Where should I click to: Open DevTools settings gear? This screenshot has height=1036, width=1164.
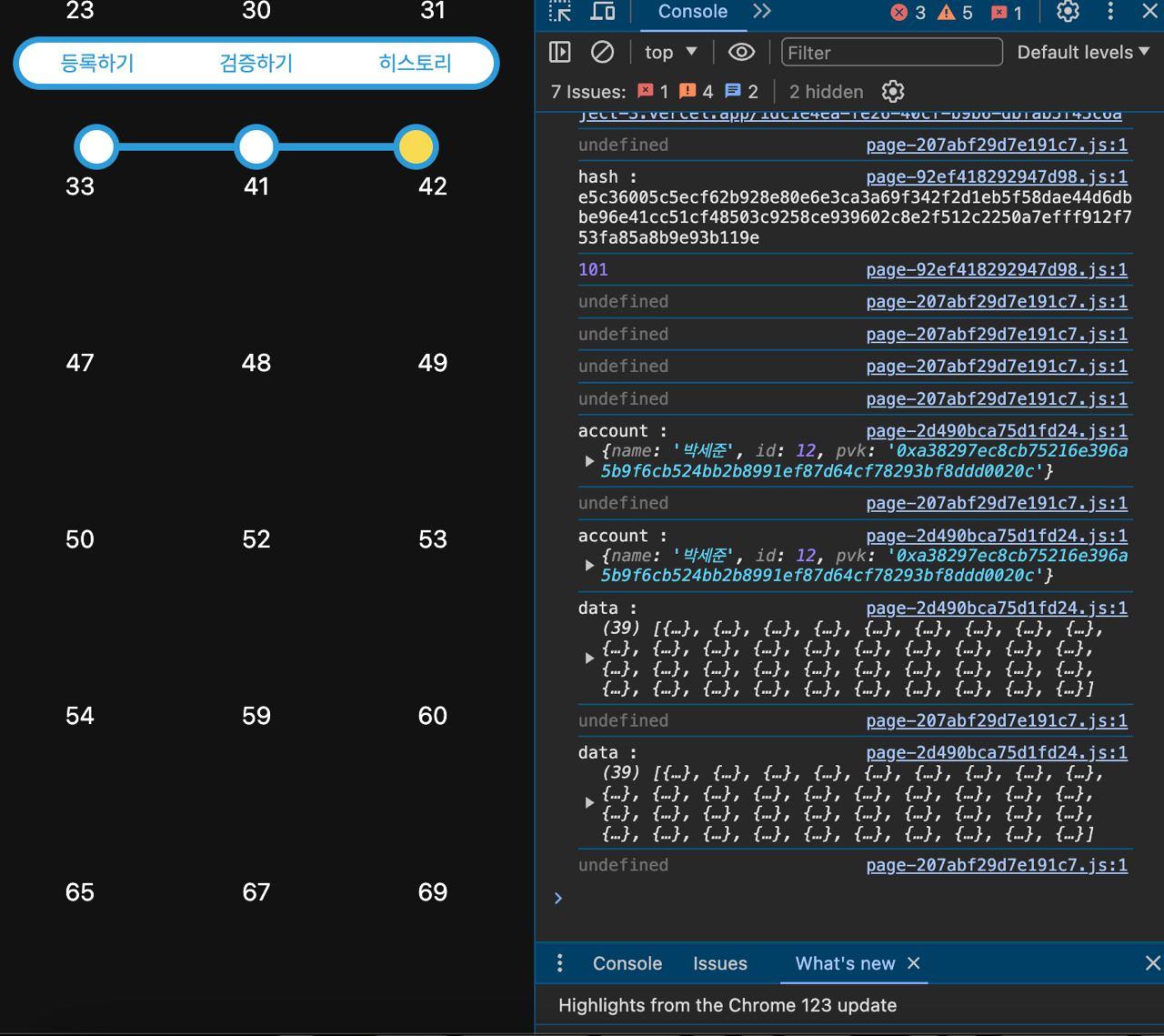(1068, 11)
